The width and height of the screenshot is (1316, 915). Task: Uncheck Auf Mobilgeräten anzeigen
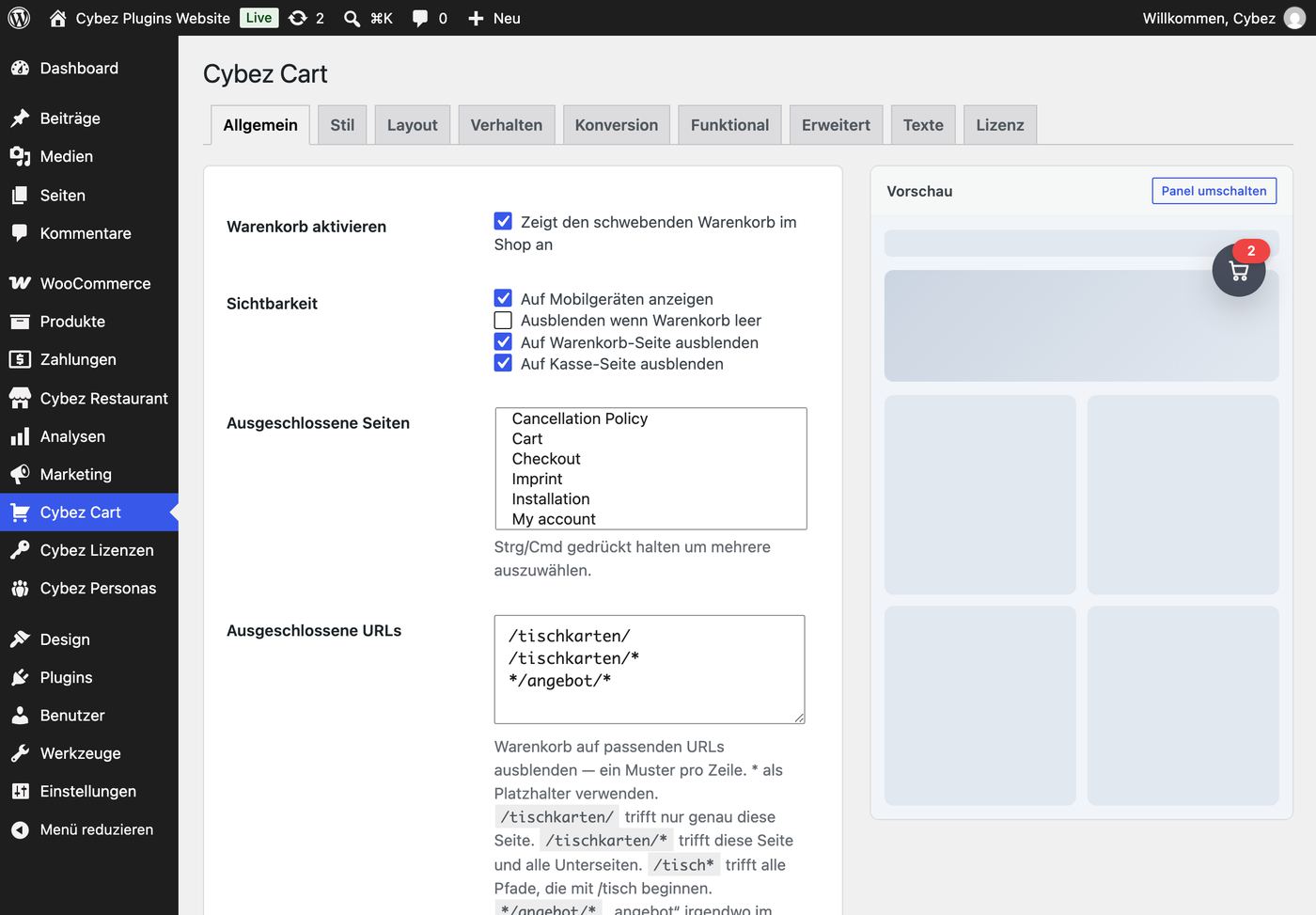(x=503, y=298)
